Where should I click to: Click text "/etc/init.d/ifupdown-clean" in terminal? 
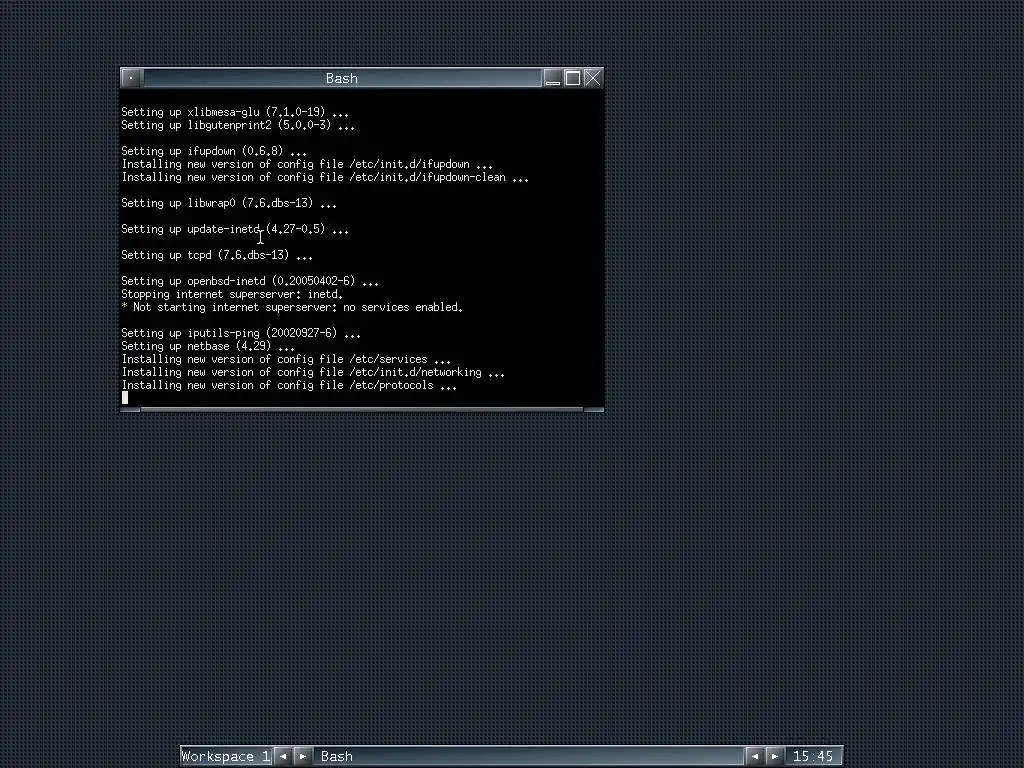coord(427,178)
